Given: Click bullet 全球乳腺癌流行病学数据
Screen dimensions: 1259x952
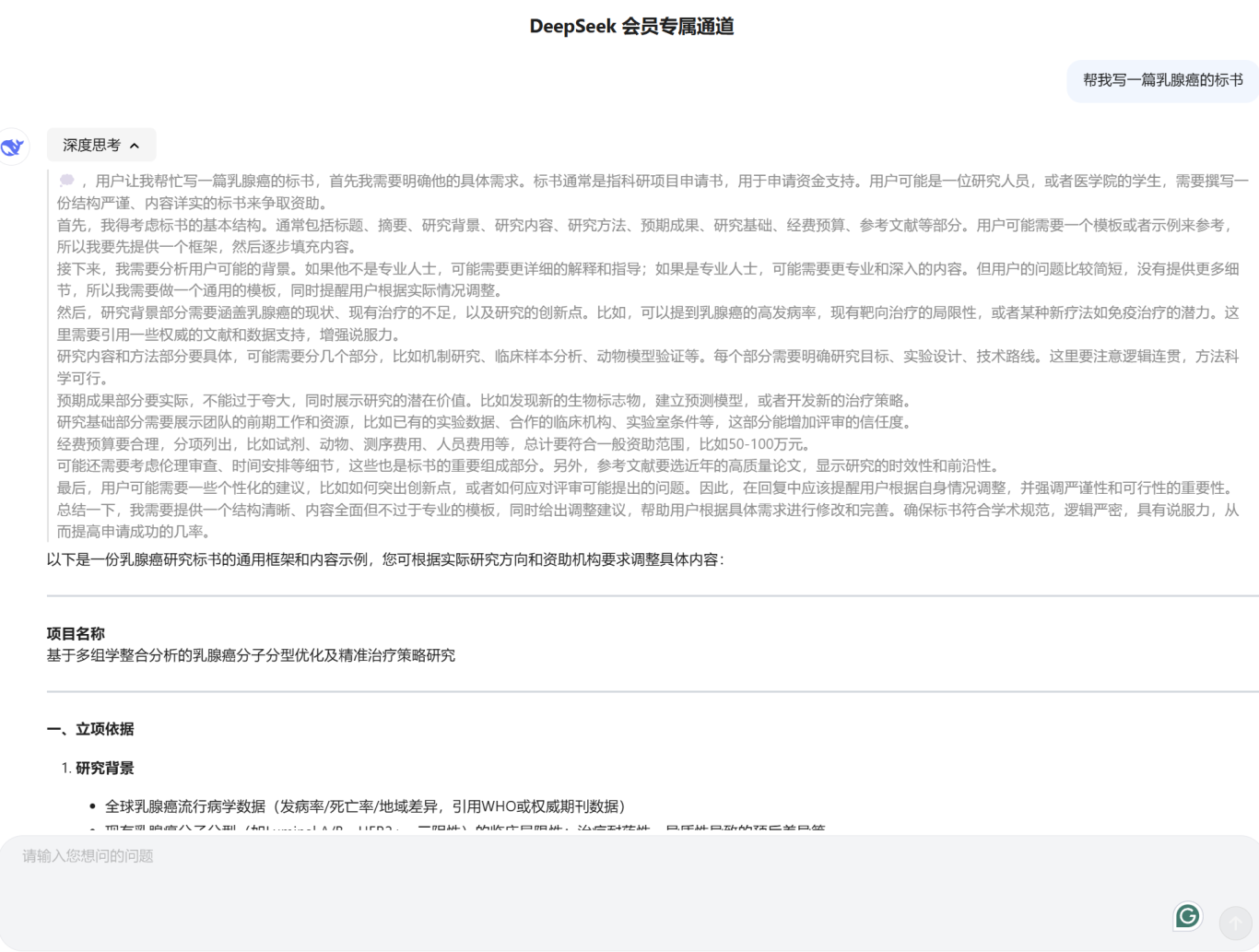Looking at the screenshot, I should click(x=365, y=806).
